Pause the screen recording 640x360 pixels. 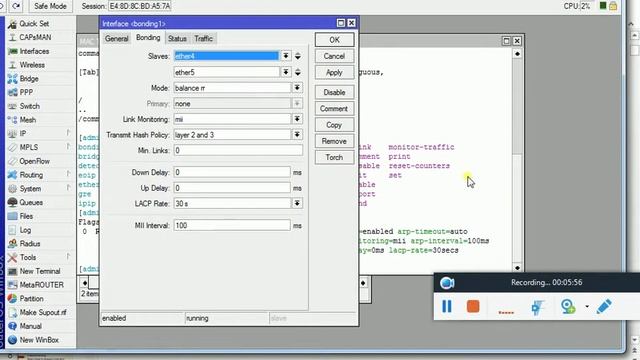(447, 306)
